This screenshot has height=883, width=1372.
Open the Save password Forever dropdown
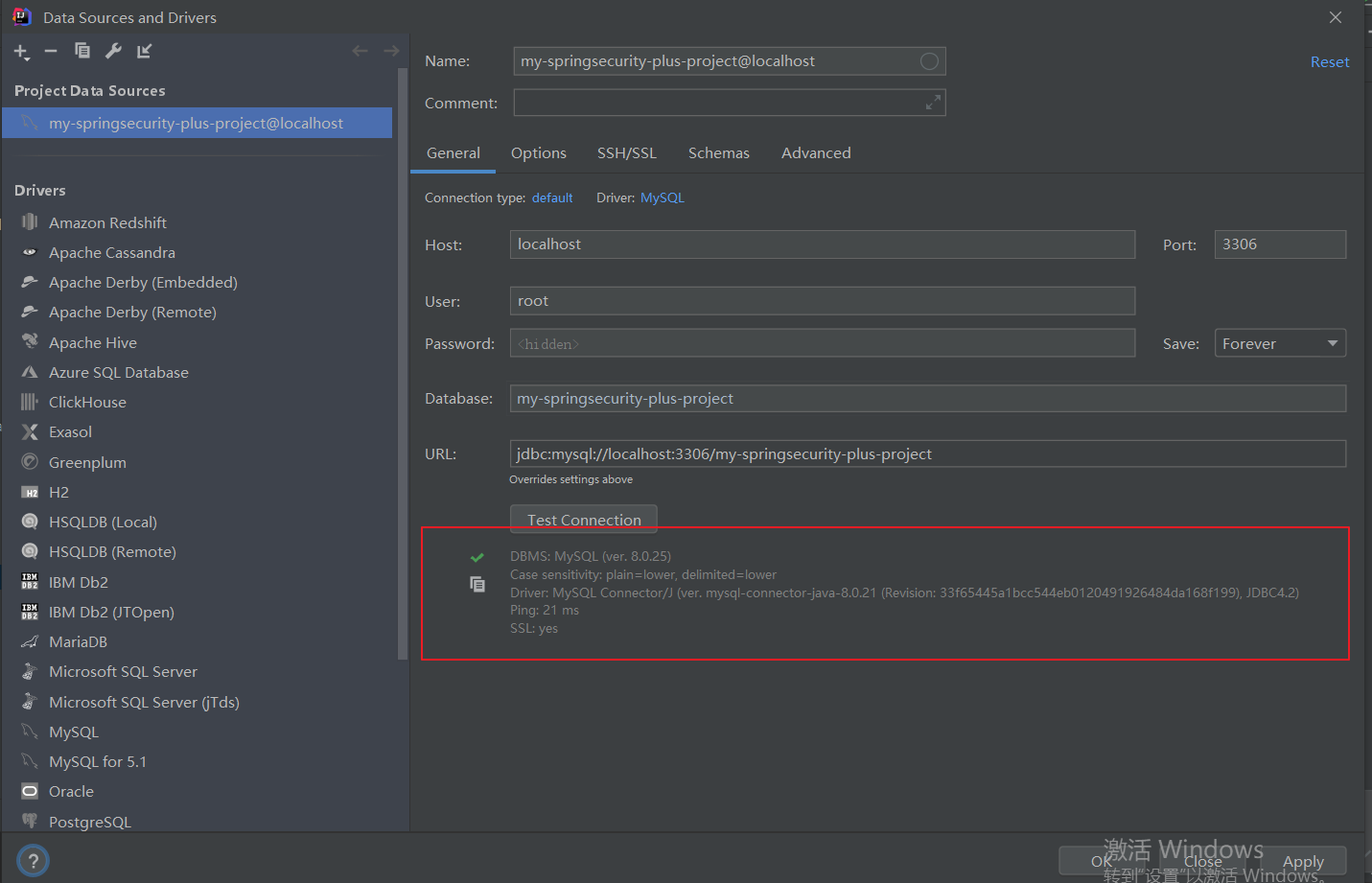1280,343
